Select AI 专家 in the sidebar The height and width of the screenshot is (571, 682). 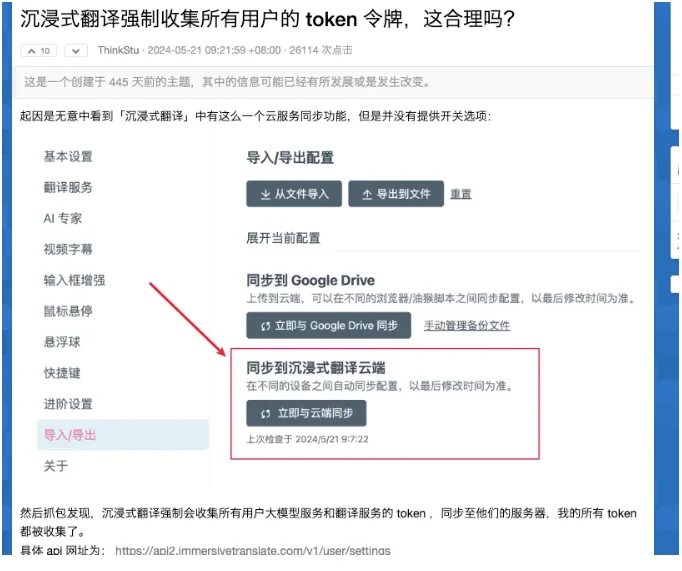[x=63, y=218]
